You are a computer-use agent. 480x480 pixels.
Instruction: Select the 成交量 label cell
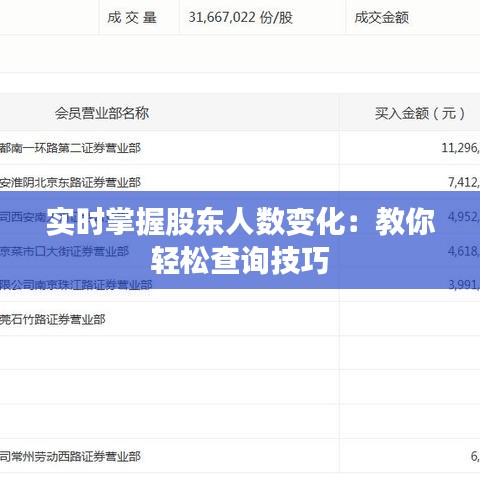pyautogui.click(x=132, y=17)
